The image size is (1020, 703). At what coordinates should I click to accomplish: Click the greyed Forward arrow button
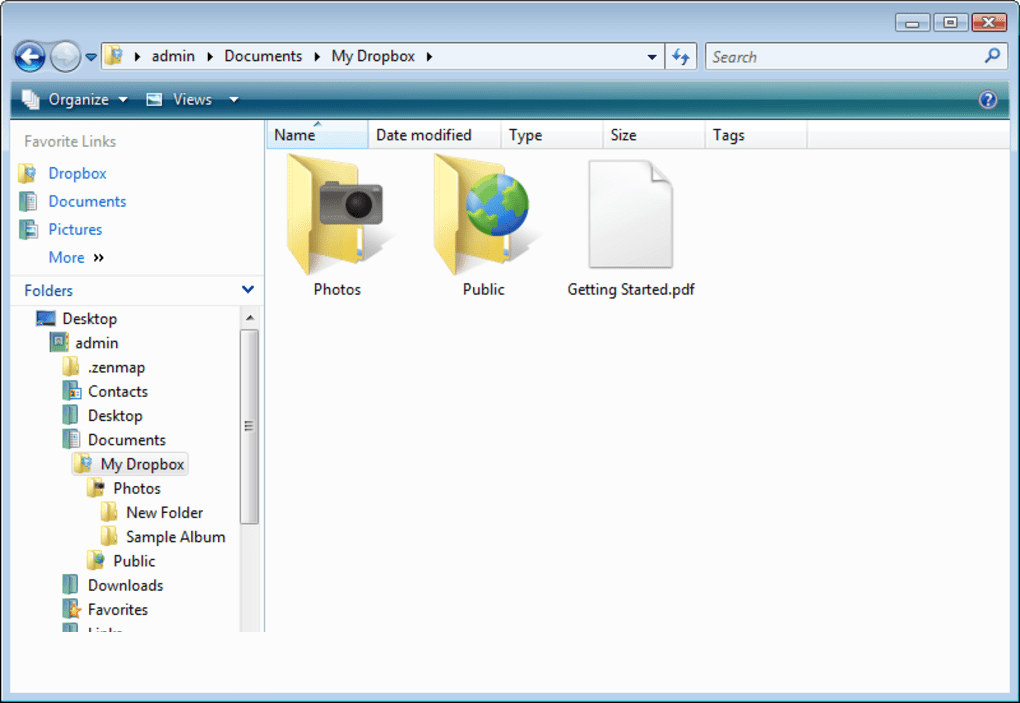tap(65, 57)
